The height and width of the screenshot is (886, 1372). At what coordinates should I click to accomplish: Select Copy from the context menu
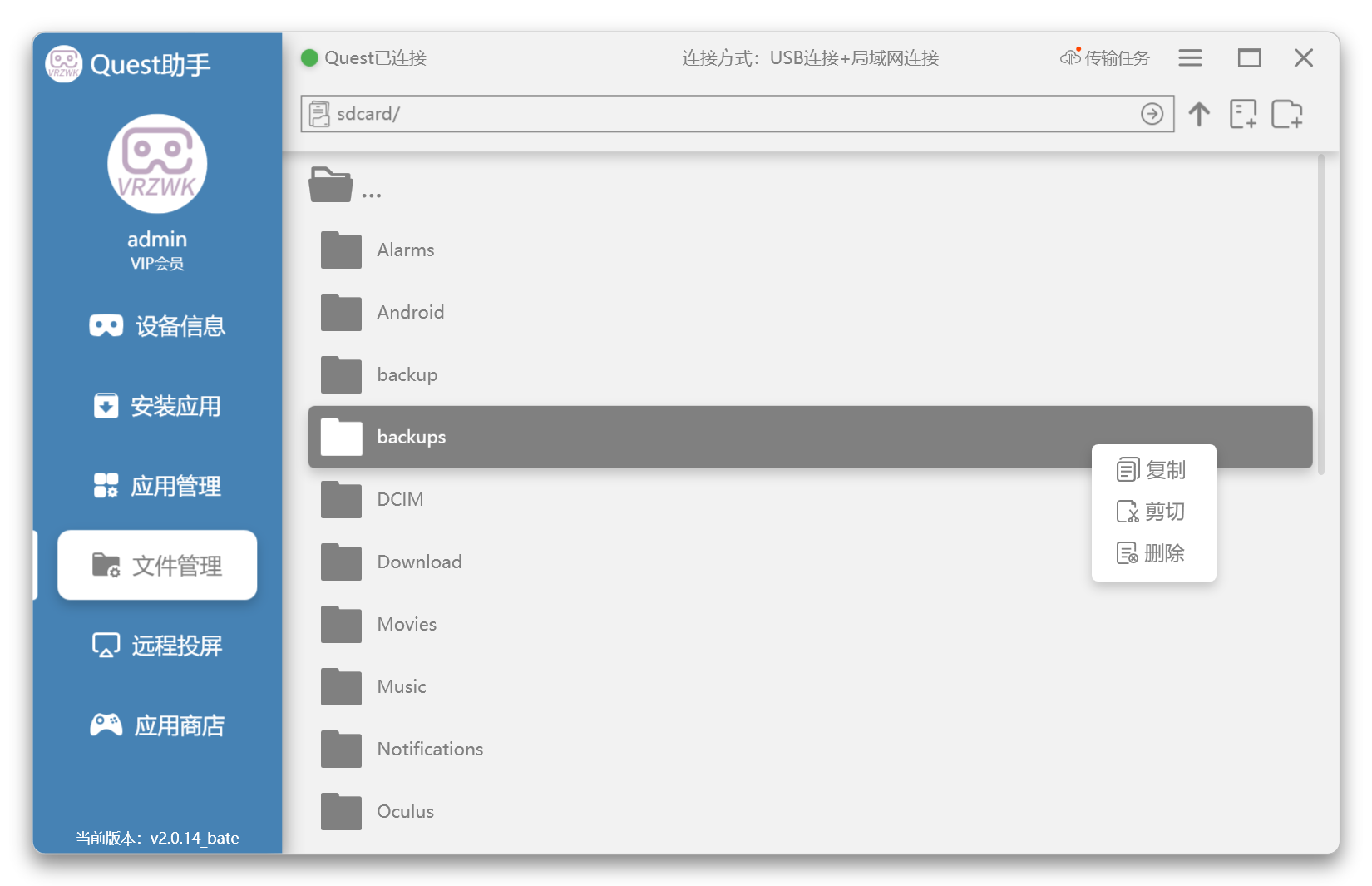tap(1152, 470)
